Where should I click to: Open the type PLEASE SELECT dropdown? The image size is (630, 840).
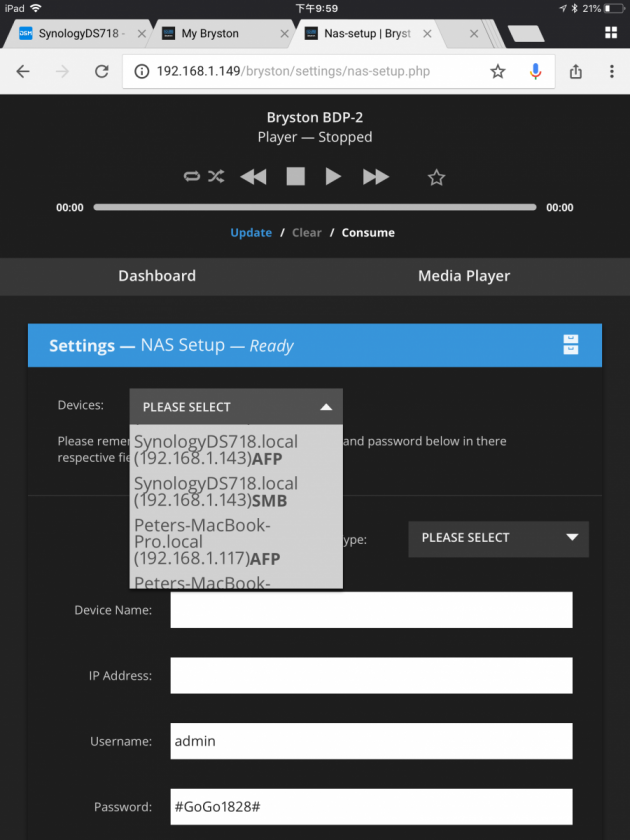tap(498, 538)
